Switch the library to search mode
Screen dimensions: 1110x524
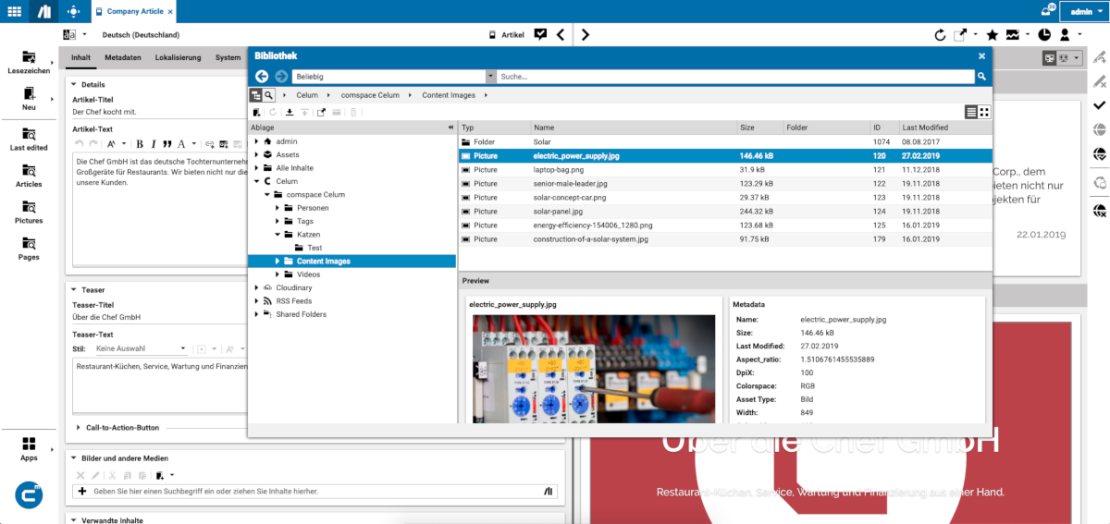pos(268,95)
